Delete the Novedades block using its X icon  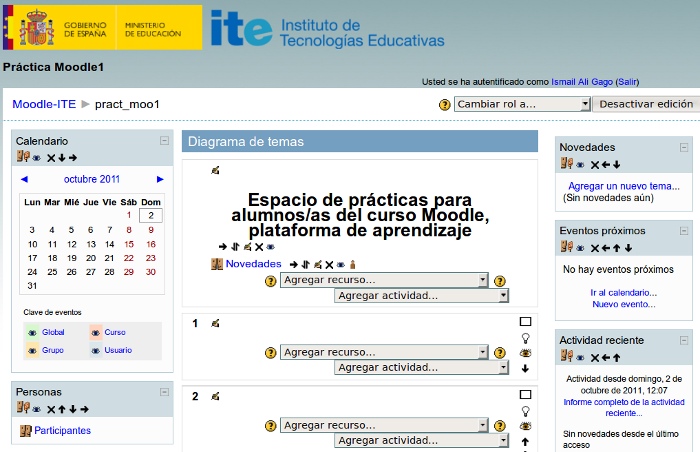tap(594, 164)
